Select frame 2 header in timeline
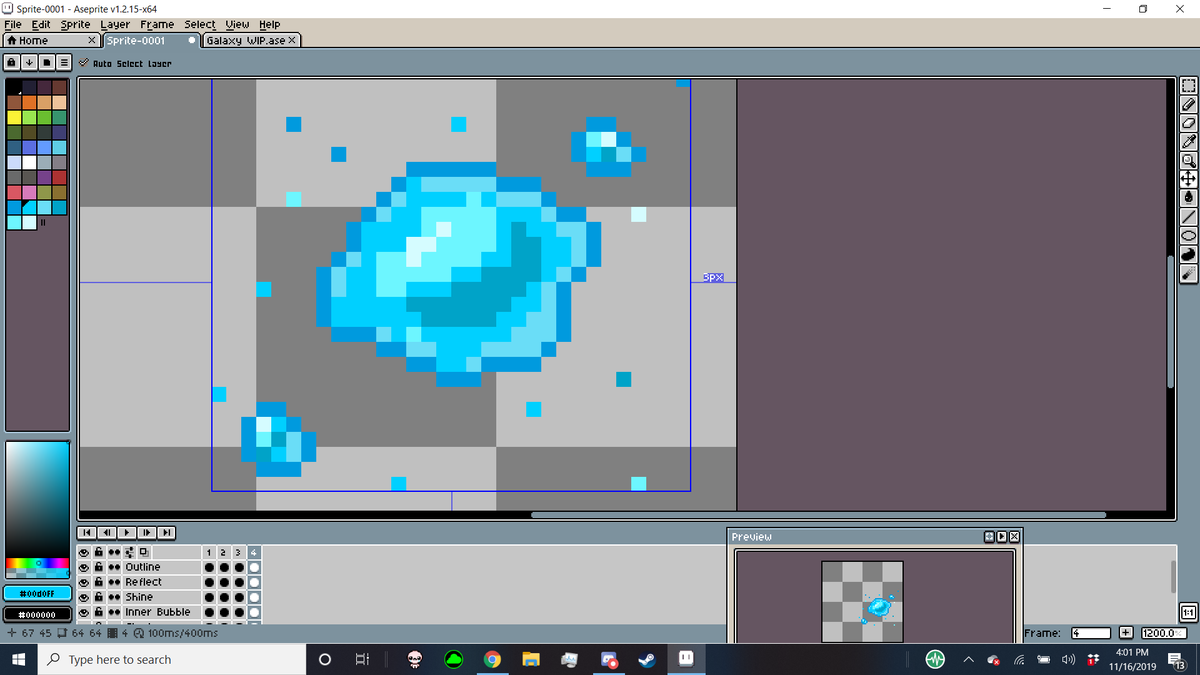Image resolution: width=1200 pixels, height=675 pixels. click(223, 552)
